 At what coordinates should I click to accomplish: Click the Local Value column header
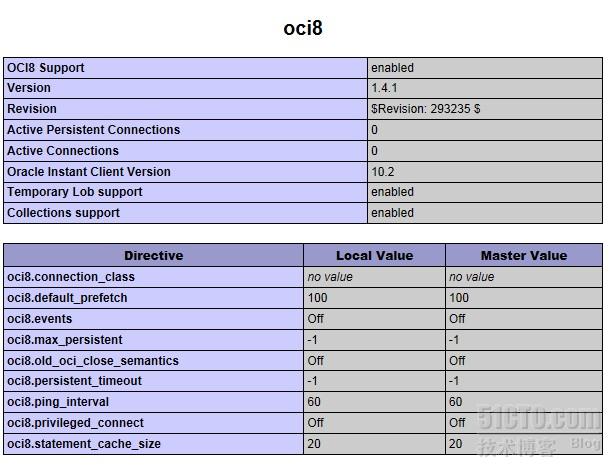tap(374, 255)
